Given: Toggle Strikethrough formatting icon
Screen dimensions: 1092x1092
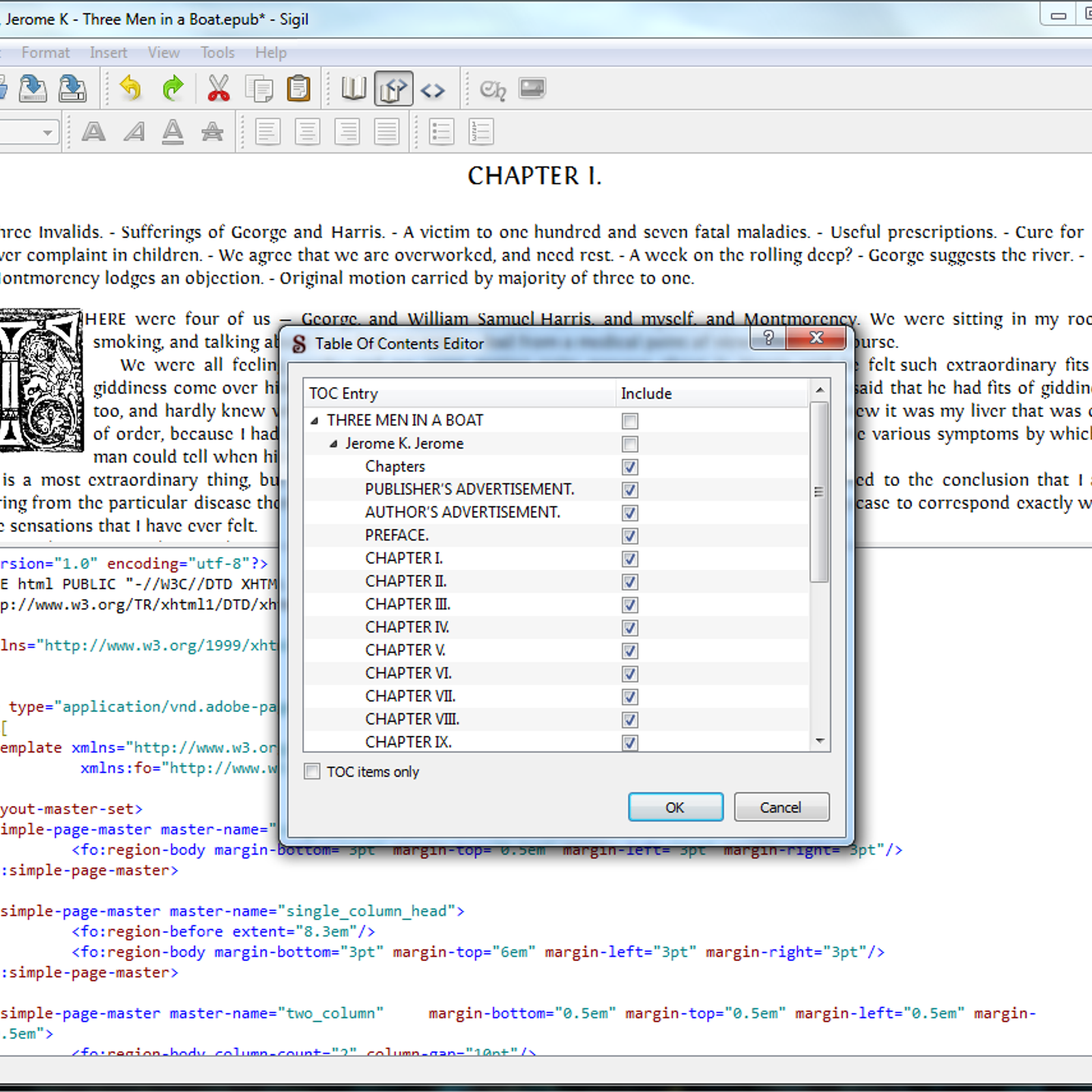Looking at the screenshot, I should click(212, 131).
